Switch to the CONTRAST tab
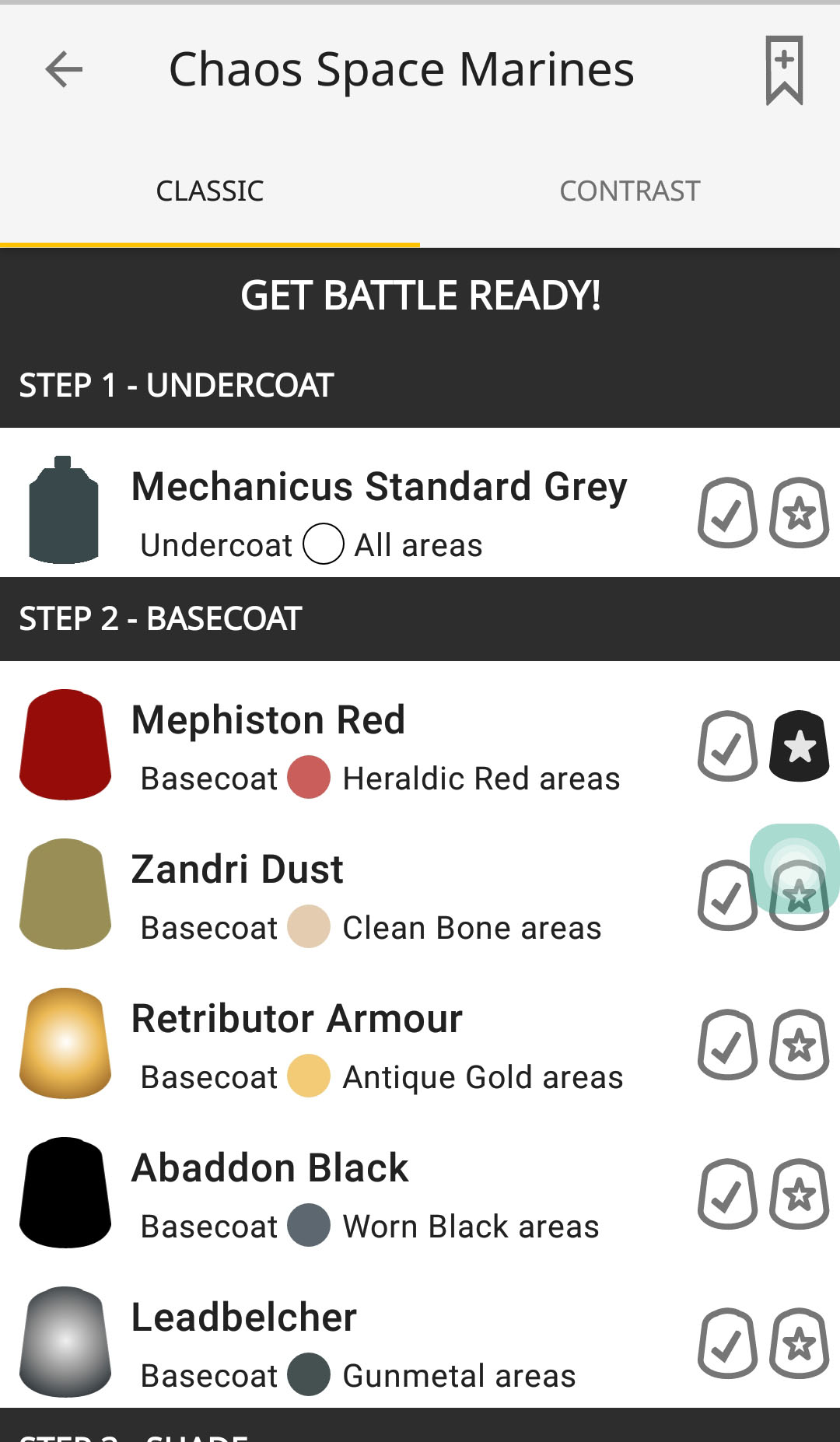 pyautogui.click(x=630, y=191)
